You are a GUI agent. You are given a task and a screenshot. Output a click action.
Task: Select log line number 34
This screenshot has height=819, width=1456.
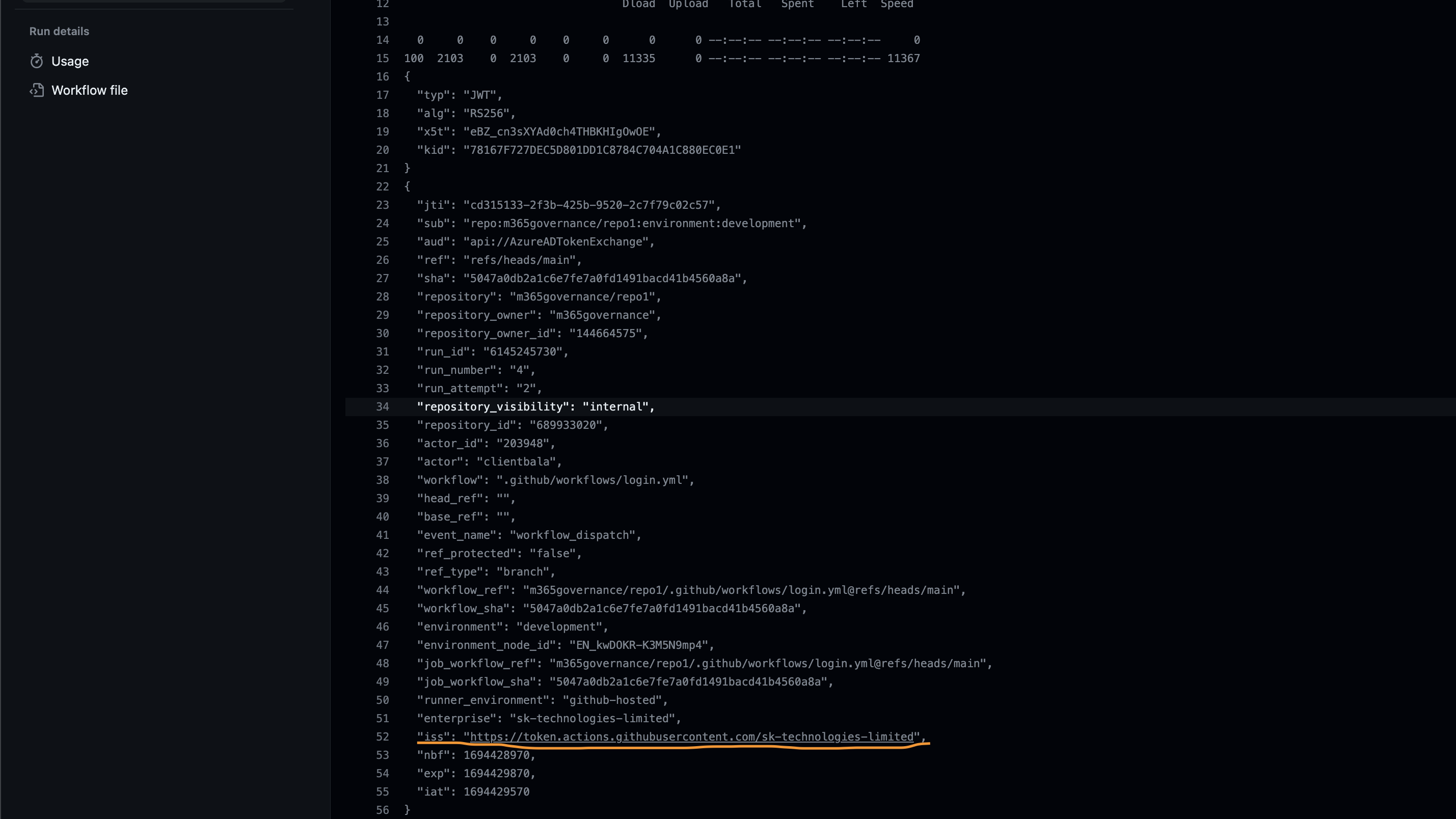coord(383,407)
